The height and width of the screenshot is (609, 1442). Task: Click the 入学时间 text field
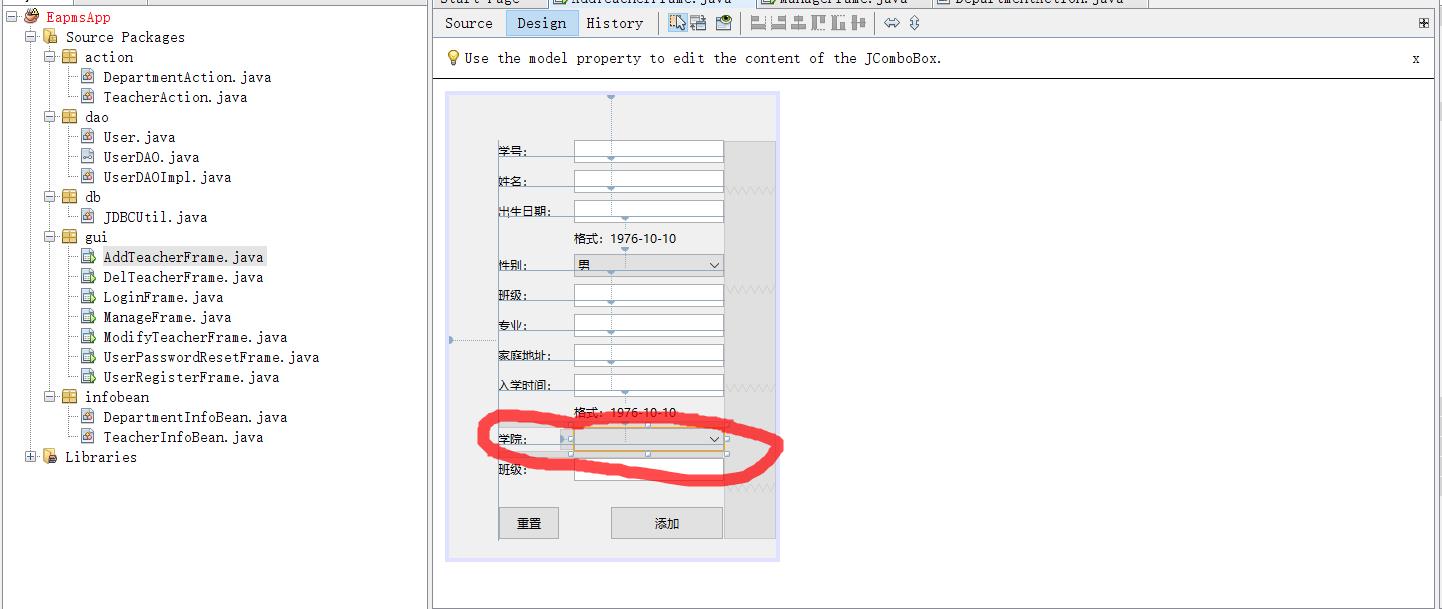click(649, 385)
